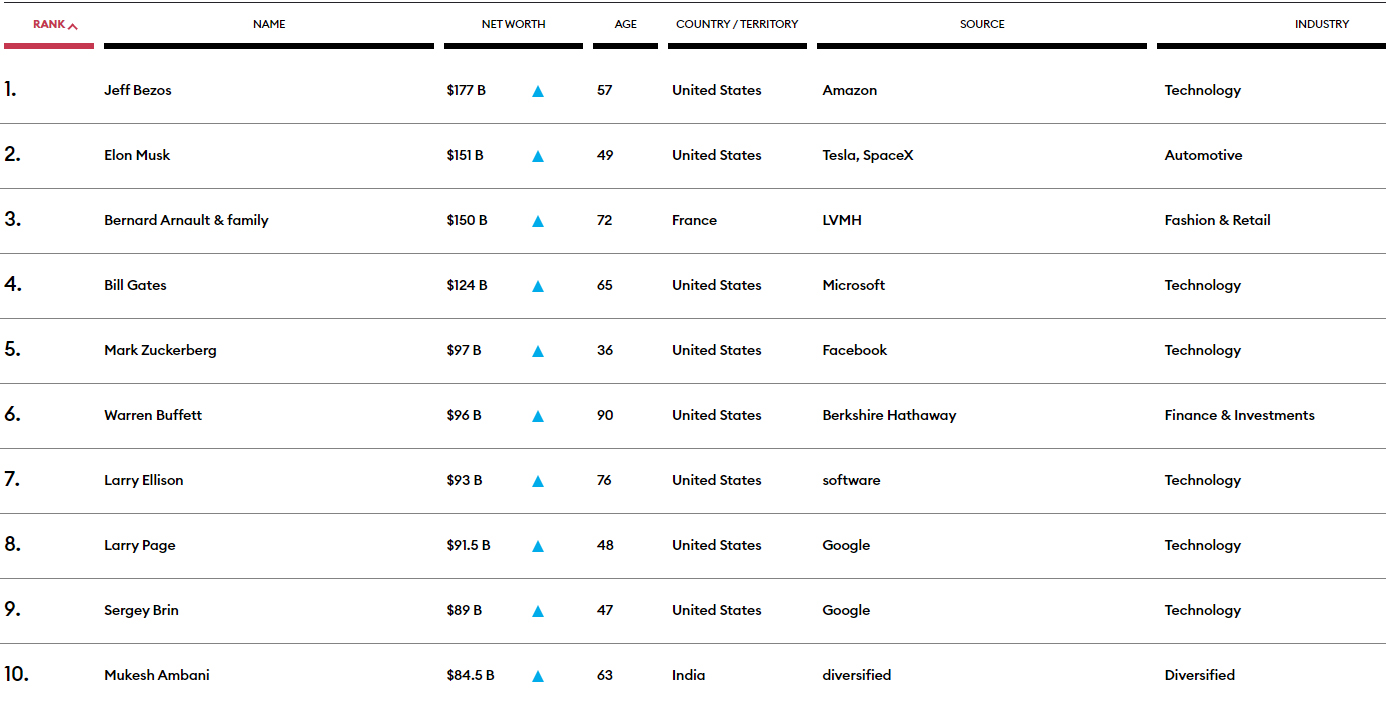Click the up arrow beside Warren Buffett's $96 B
The width and height of the screenshot is (1386, 707).
point(538,416)
